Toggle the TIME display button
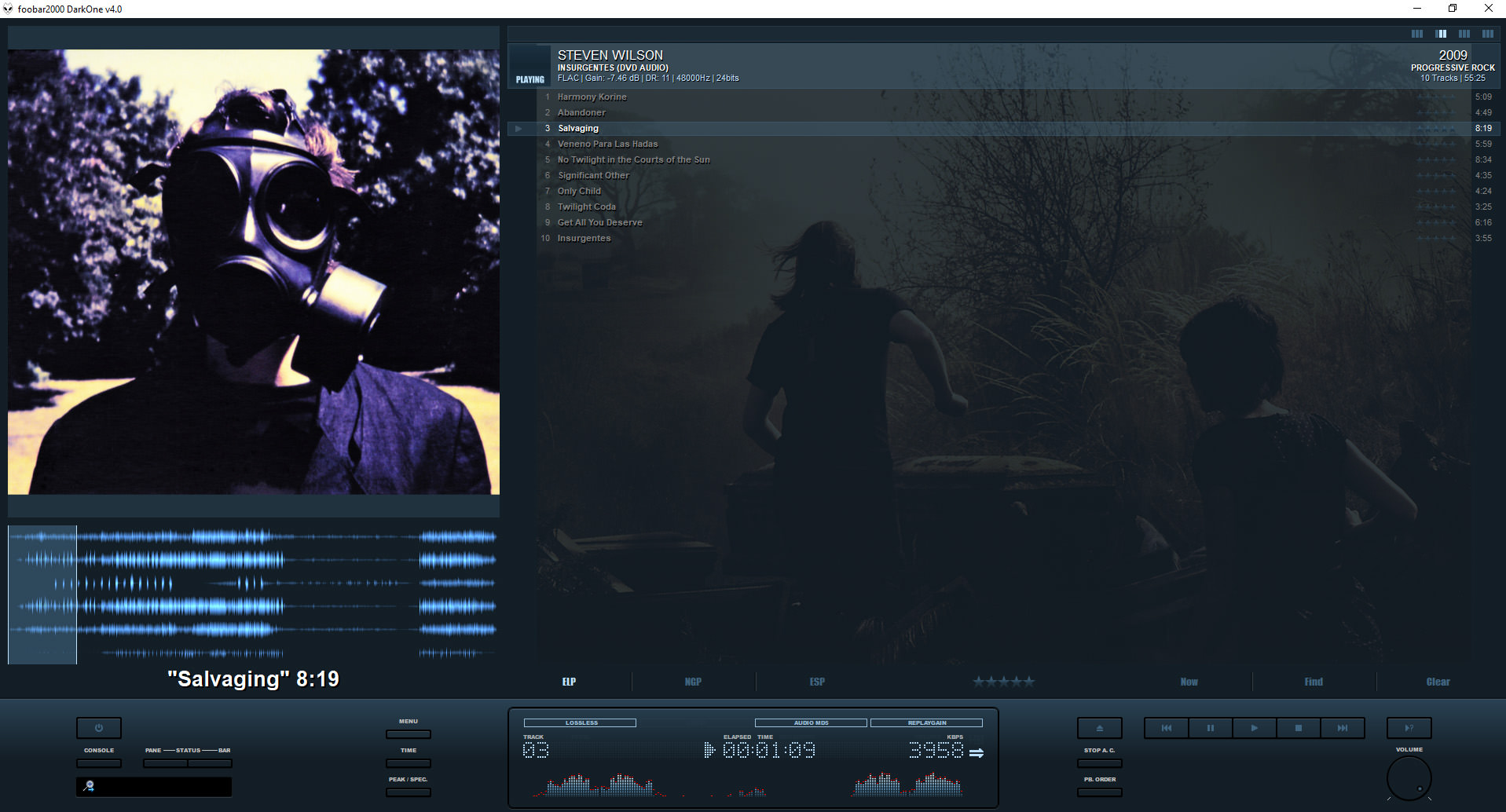This screenshot has width=1506, height=812. (409, 763)
